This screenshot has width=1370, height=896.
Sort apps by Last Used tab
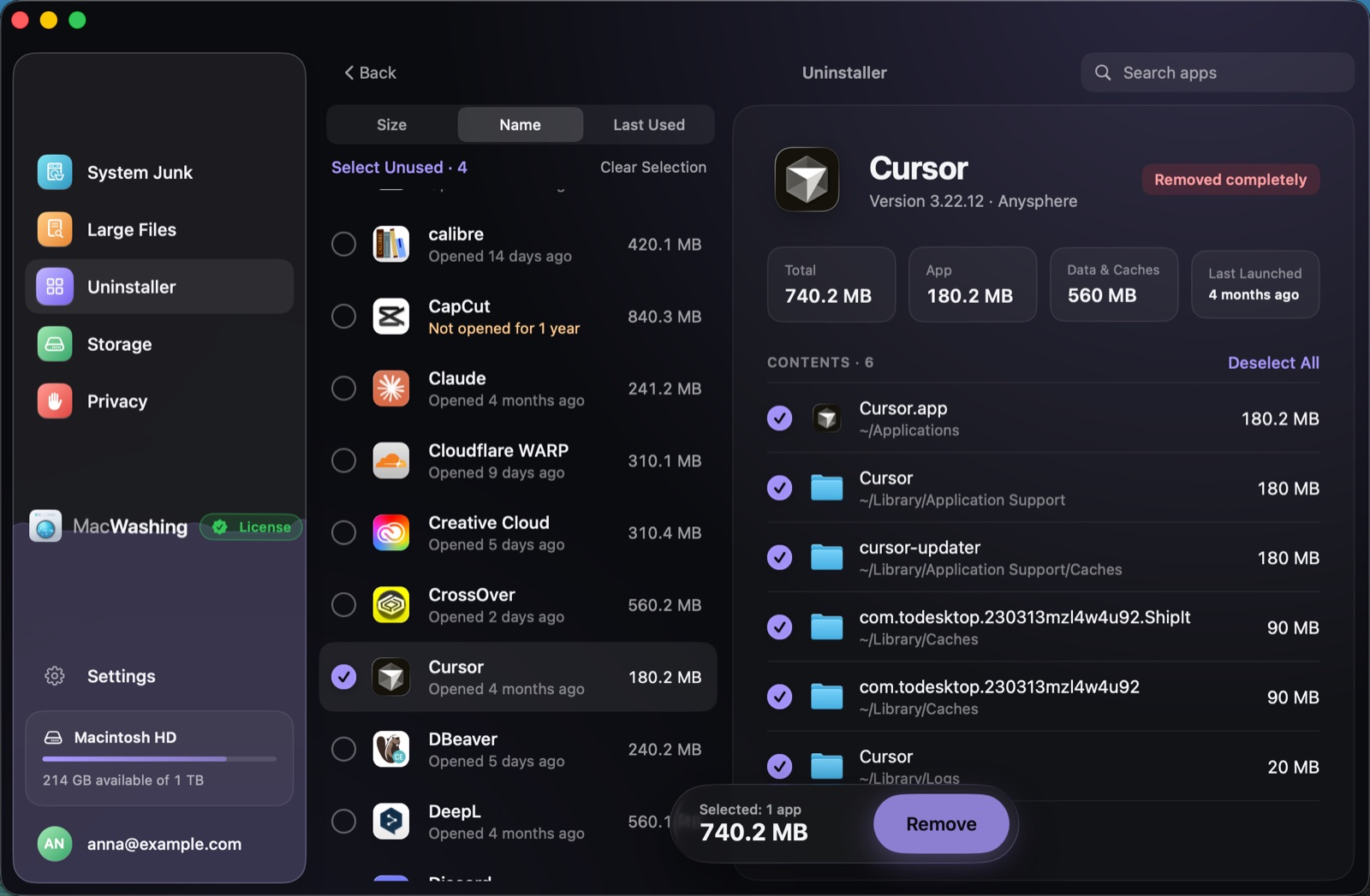tap(649, 125)
